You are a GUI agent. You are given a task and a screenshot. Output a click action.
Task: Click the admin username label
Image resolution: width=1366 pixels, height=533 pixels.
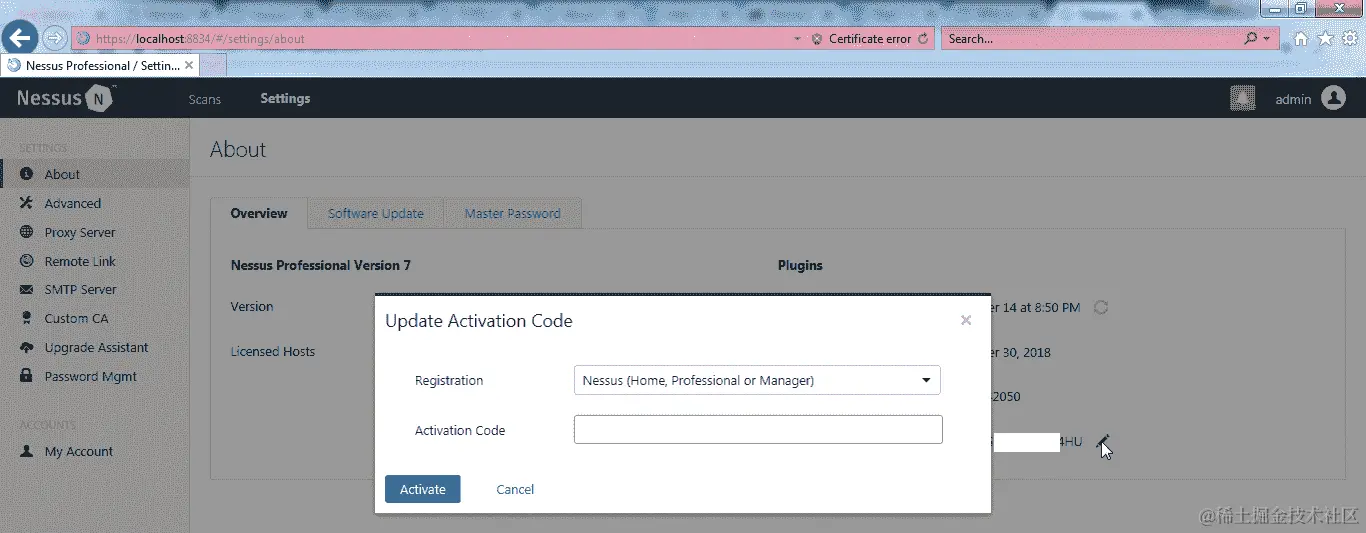click(x=1293, y=99)
